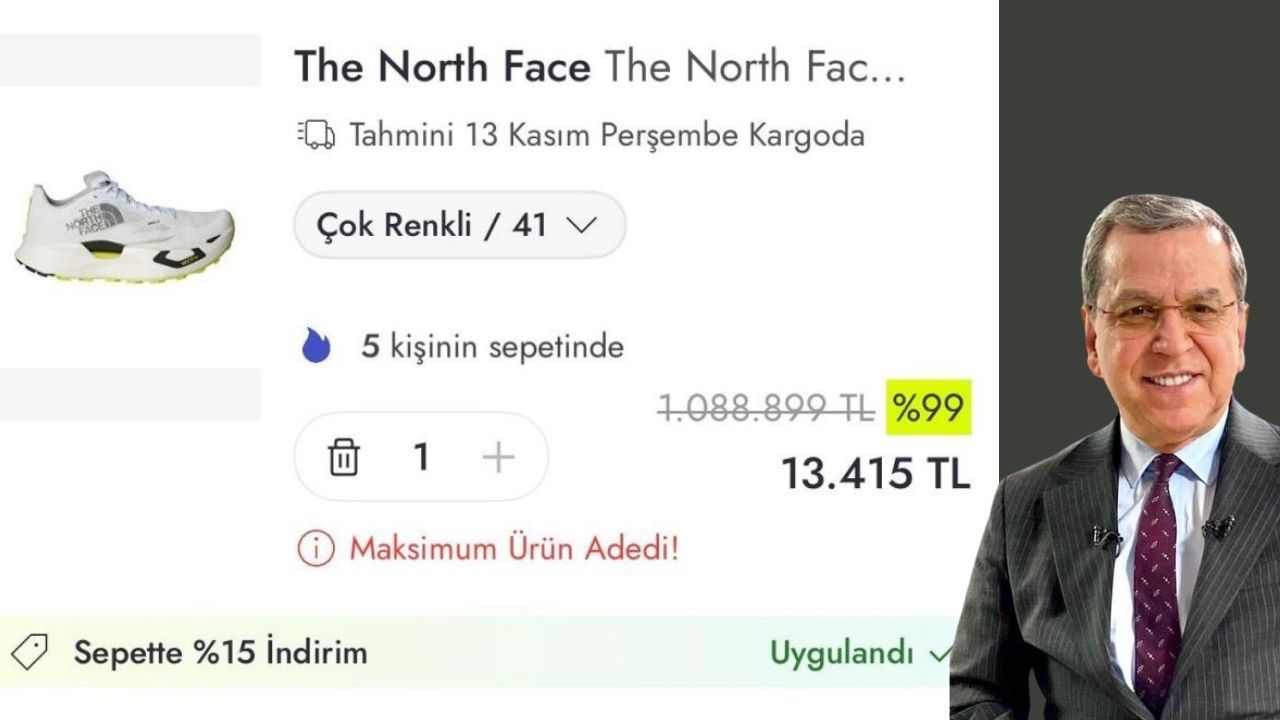Click the green checkmark beside Uygulandı
This screenshot has height=720, width=1280.
click(939, 654)
